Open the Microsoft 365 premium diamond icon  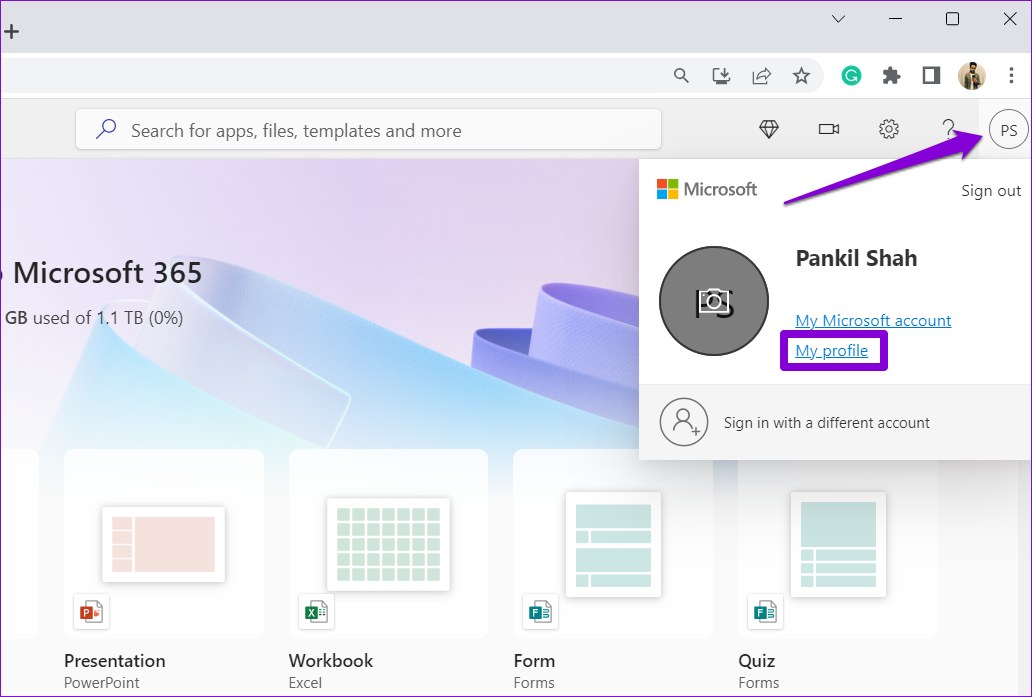(x=768, y=129)
